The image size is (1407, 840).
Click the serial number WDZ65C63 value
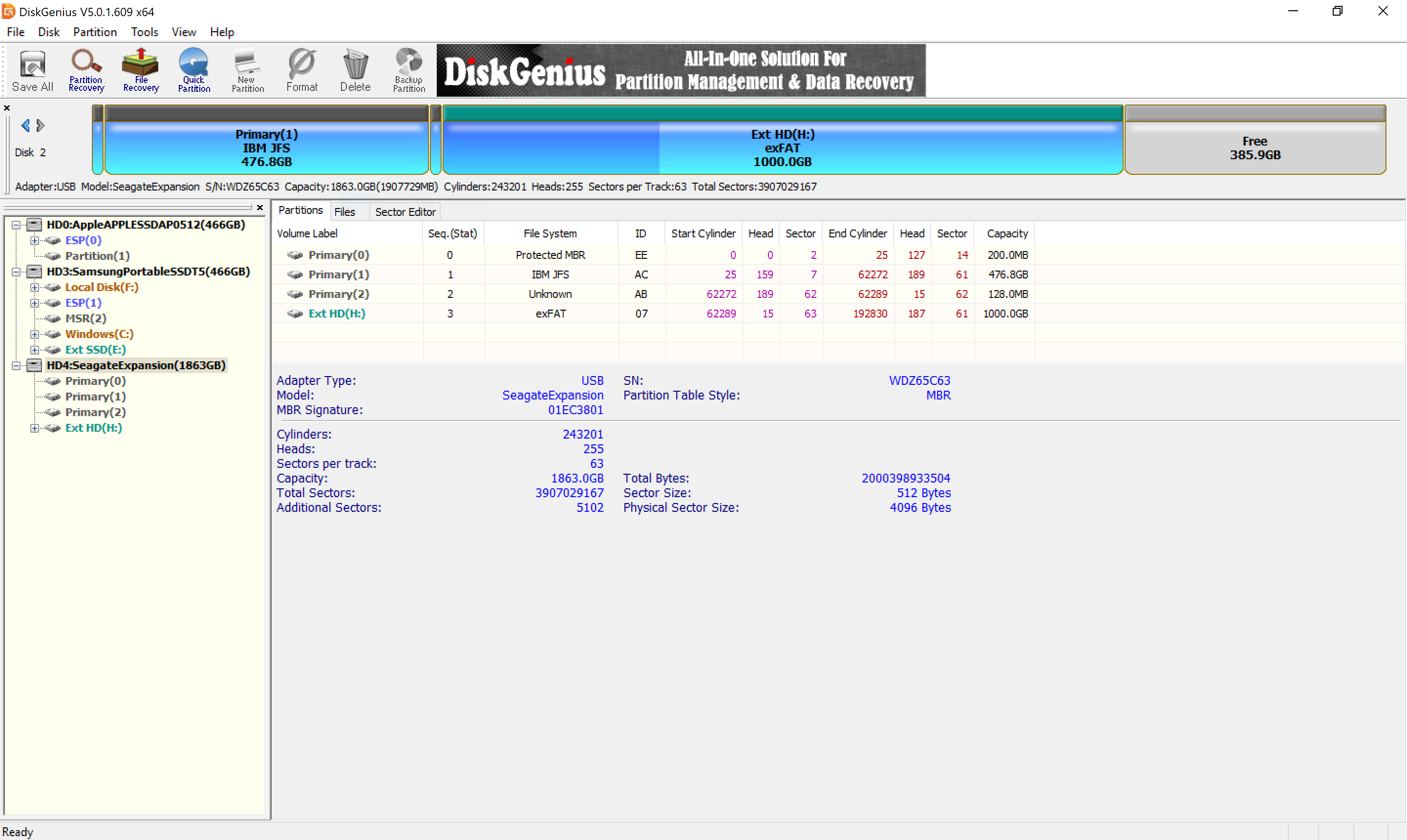(x=919, y=381)
